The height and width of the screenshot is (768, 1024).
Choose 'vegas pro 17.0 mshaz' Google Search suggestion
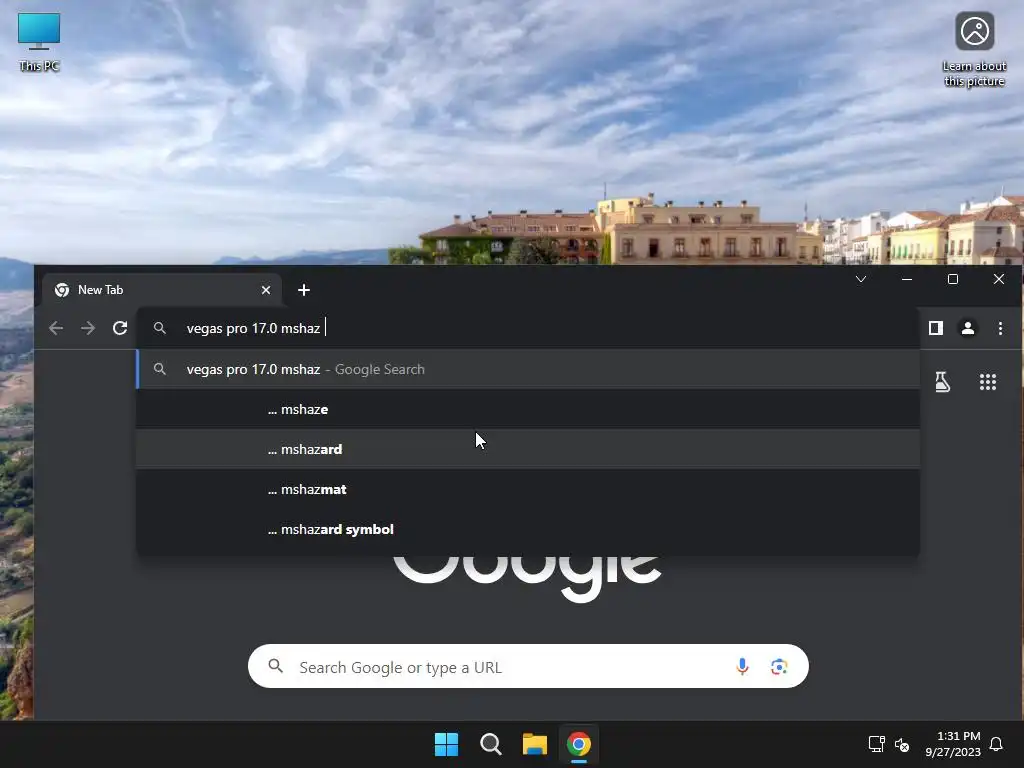[528, 369]
